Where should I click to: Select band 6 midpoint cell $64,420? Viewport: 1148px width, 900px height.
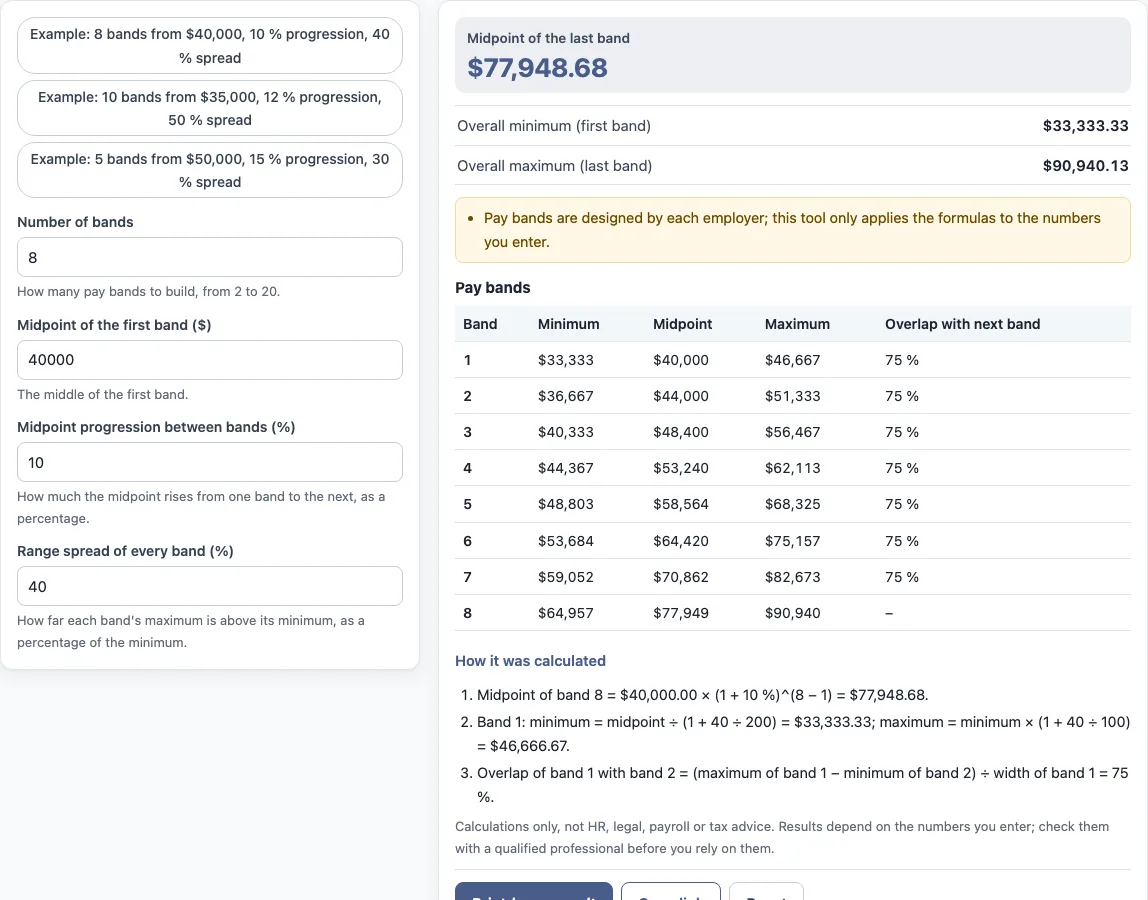(681, 540)
